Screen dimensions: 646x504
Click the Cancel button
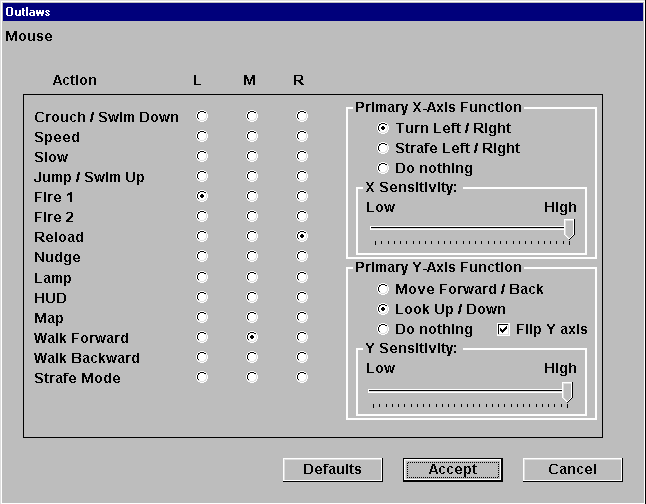pyautogui.click(x=573, y=469)
